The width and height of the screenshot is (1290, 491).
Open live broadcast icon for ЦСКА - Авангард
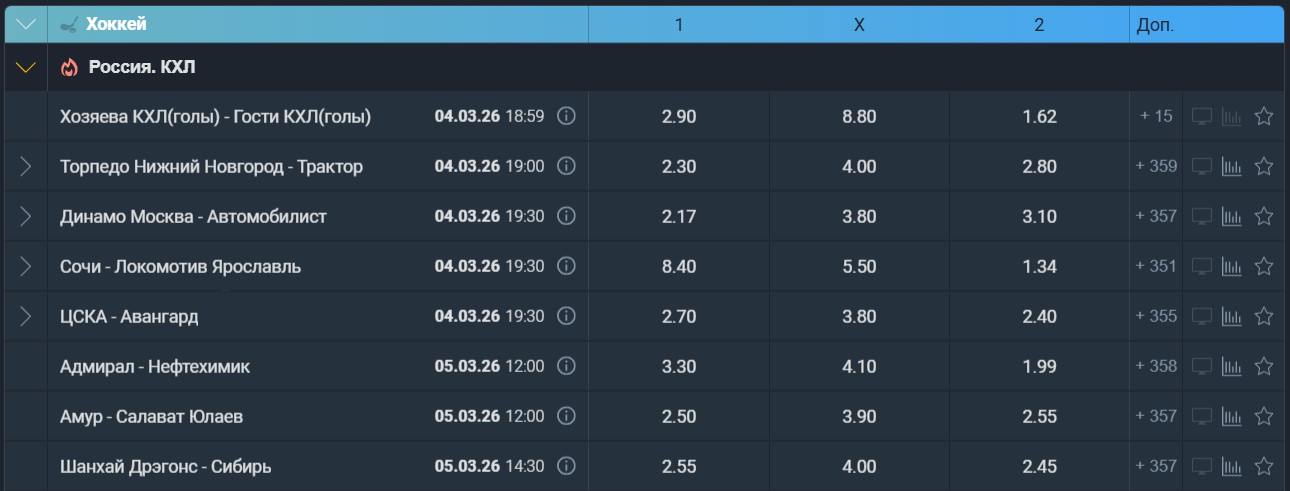(x=1202, y=316)
